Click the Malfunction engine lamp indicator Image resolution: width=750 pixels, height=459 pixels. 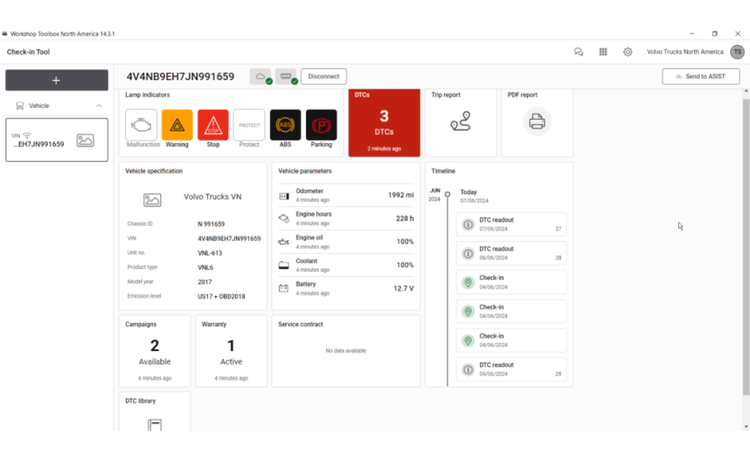coord(141,125)
